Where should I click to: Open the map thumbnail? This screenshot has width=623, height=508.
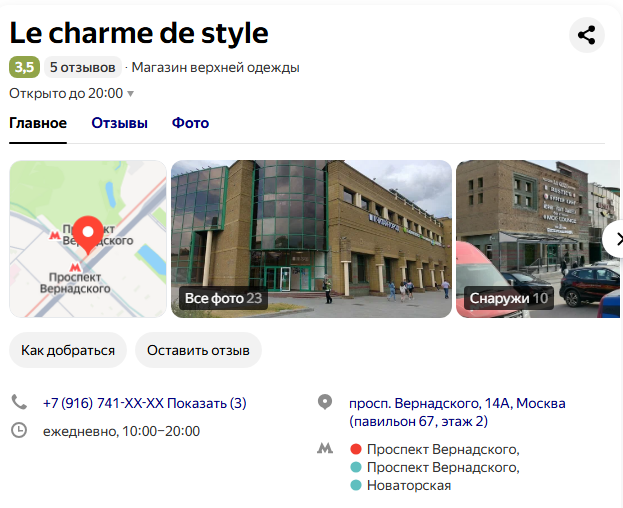tap(88, 239)
